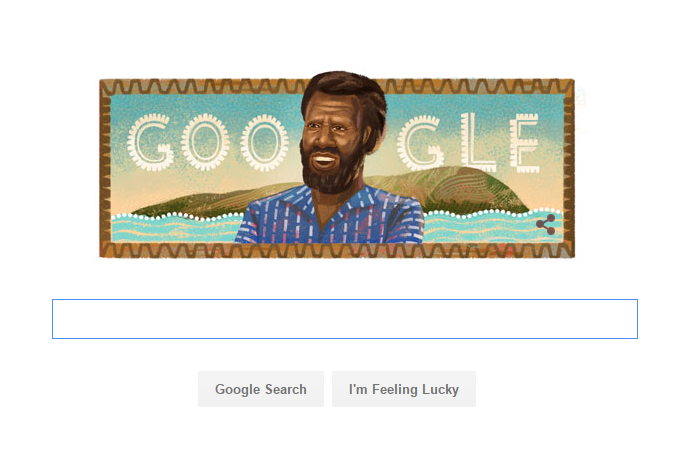Click the man's blue patterned shirt
Viewport: 685px width, 462px height.
tap(330, 216)
